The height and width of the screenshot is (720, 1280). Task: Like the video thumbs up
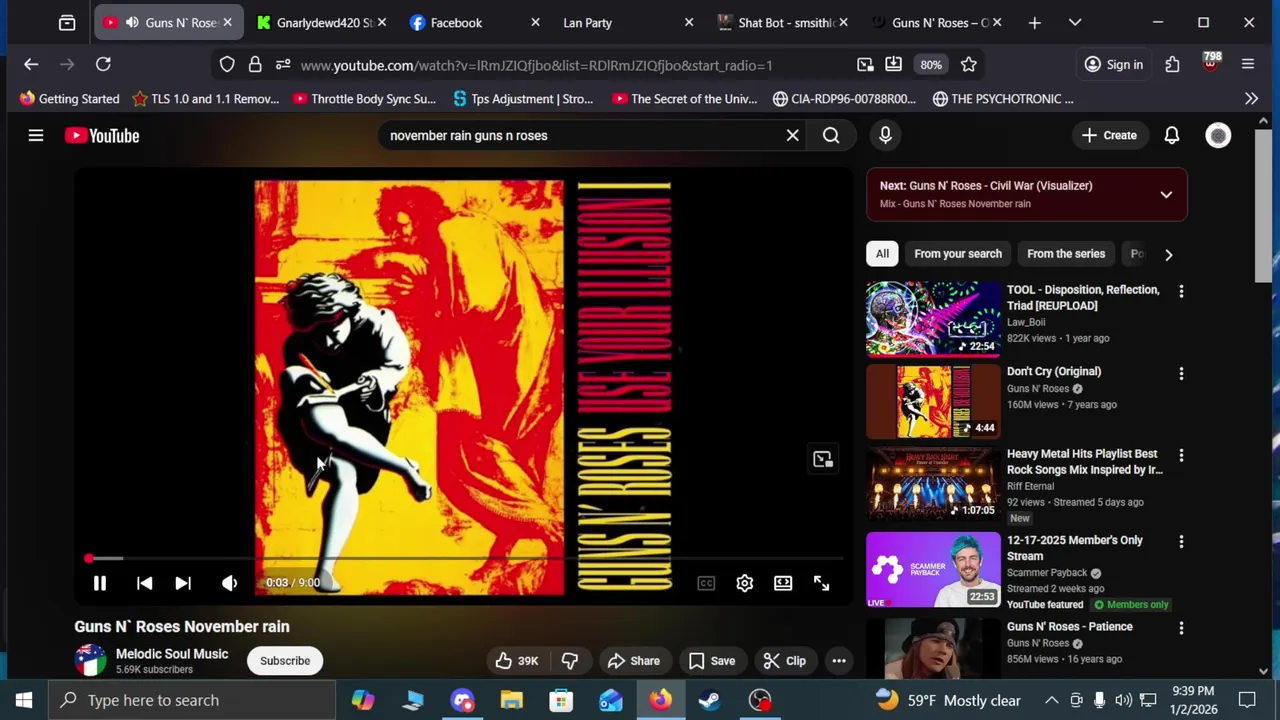point(517,661)
